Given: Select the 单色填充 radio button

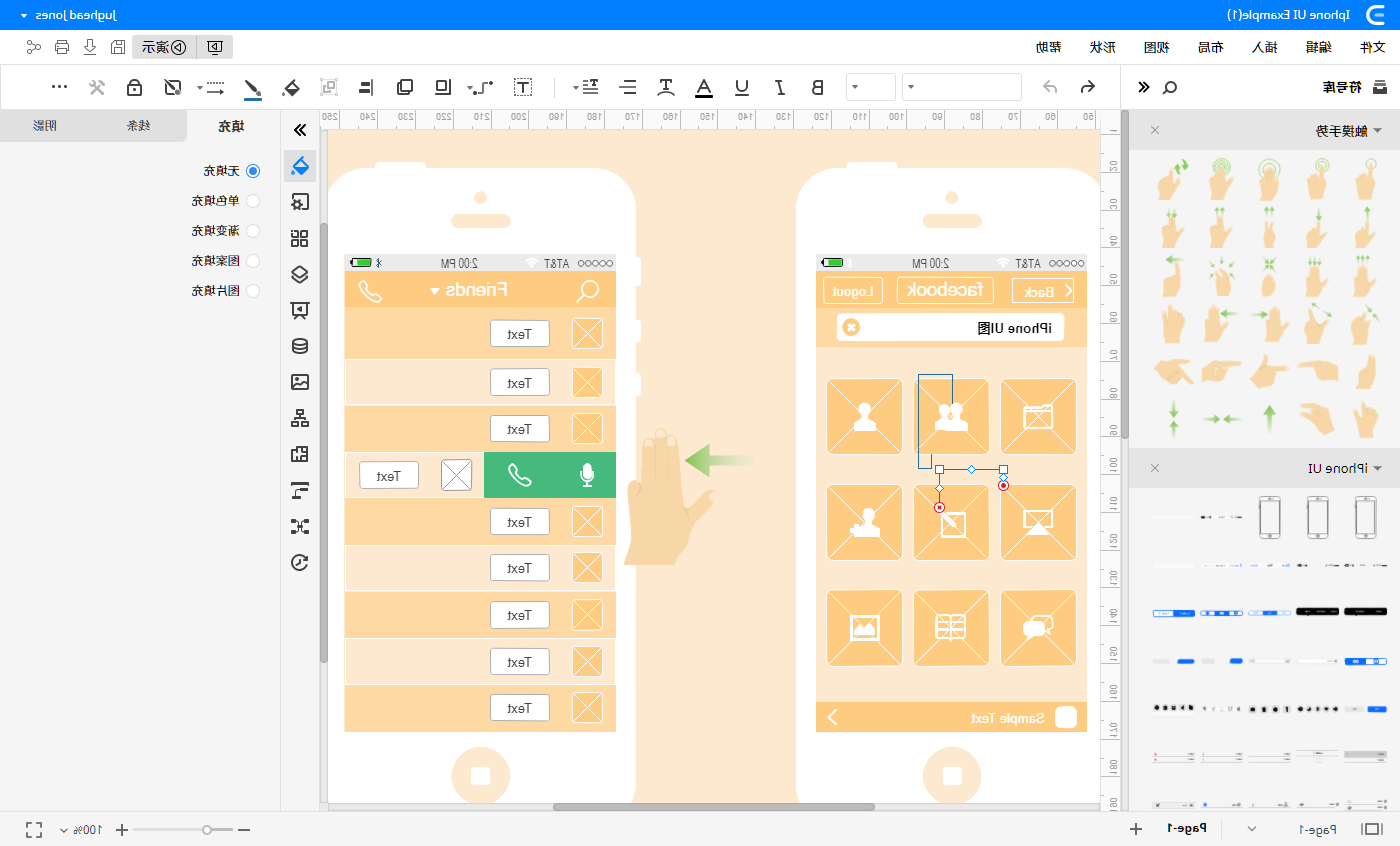Looking at the screenshot, I should coord(252,201).
